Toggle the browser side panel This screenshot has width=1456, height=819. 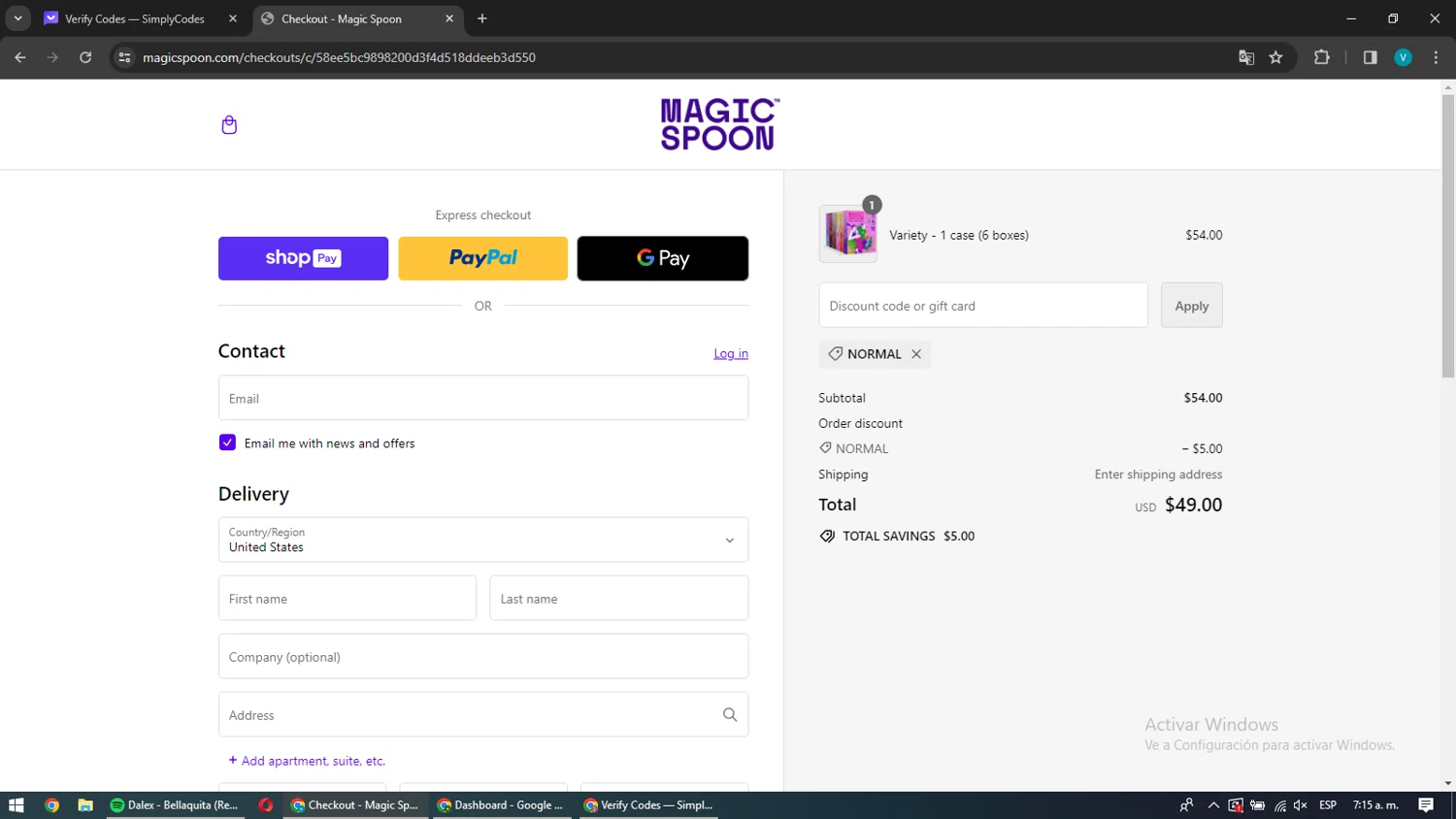click(1371, 57)
